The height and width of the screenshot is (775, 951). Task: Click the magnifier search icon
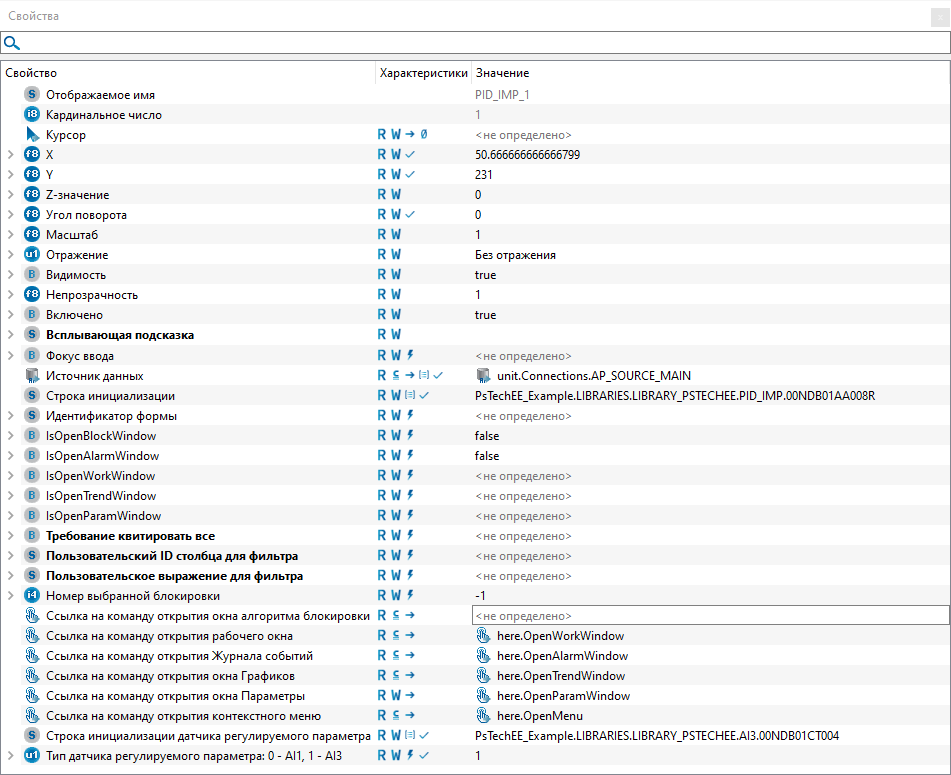point(12,43)
